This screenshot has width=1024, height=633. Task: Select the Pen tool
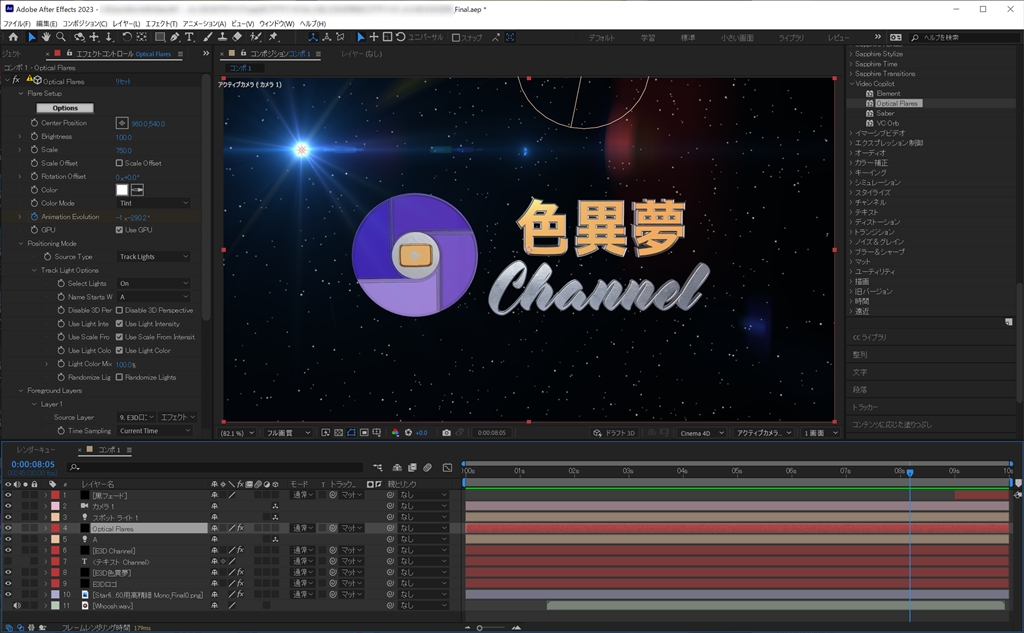pos(175,37)
